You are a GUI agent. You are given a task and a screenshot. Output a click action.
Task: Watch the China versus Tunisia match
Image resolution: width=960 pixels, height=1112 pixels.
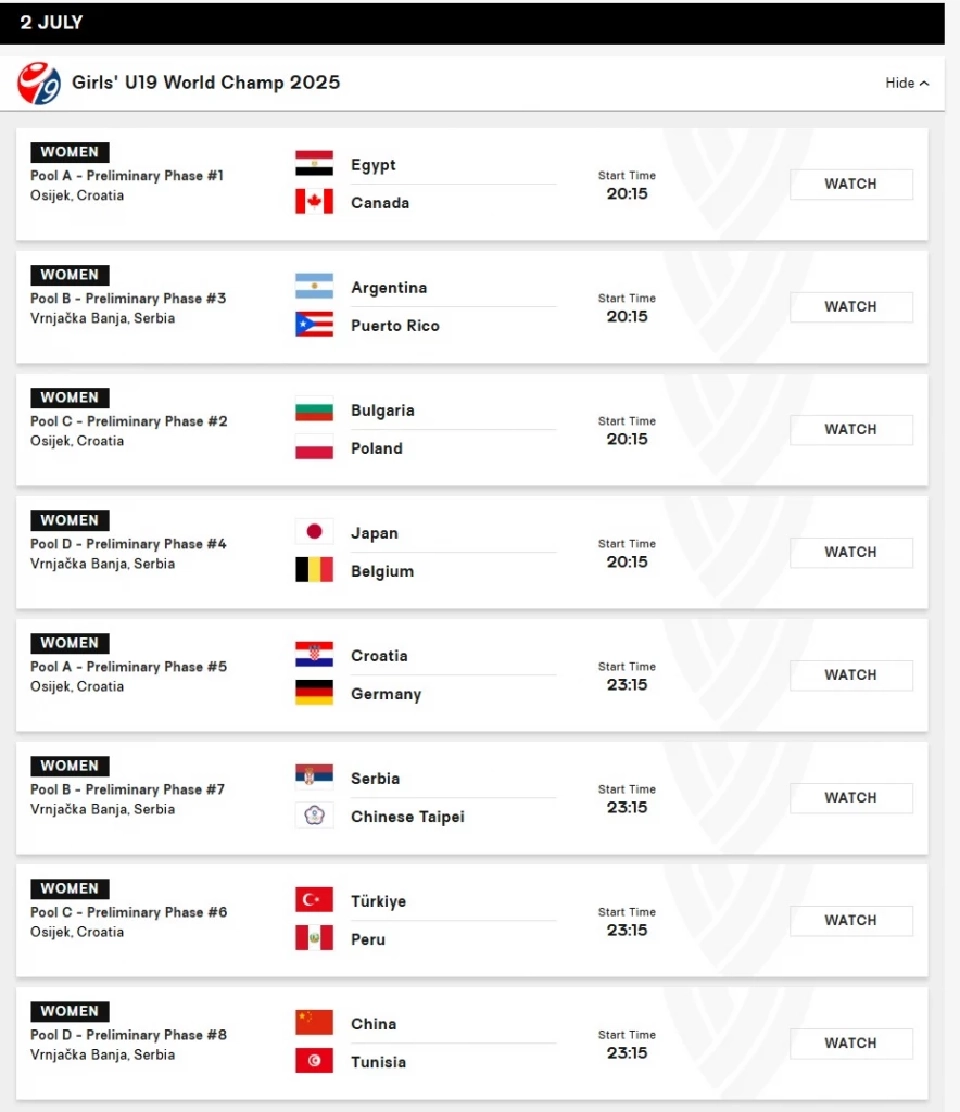pos(851,1043)
